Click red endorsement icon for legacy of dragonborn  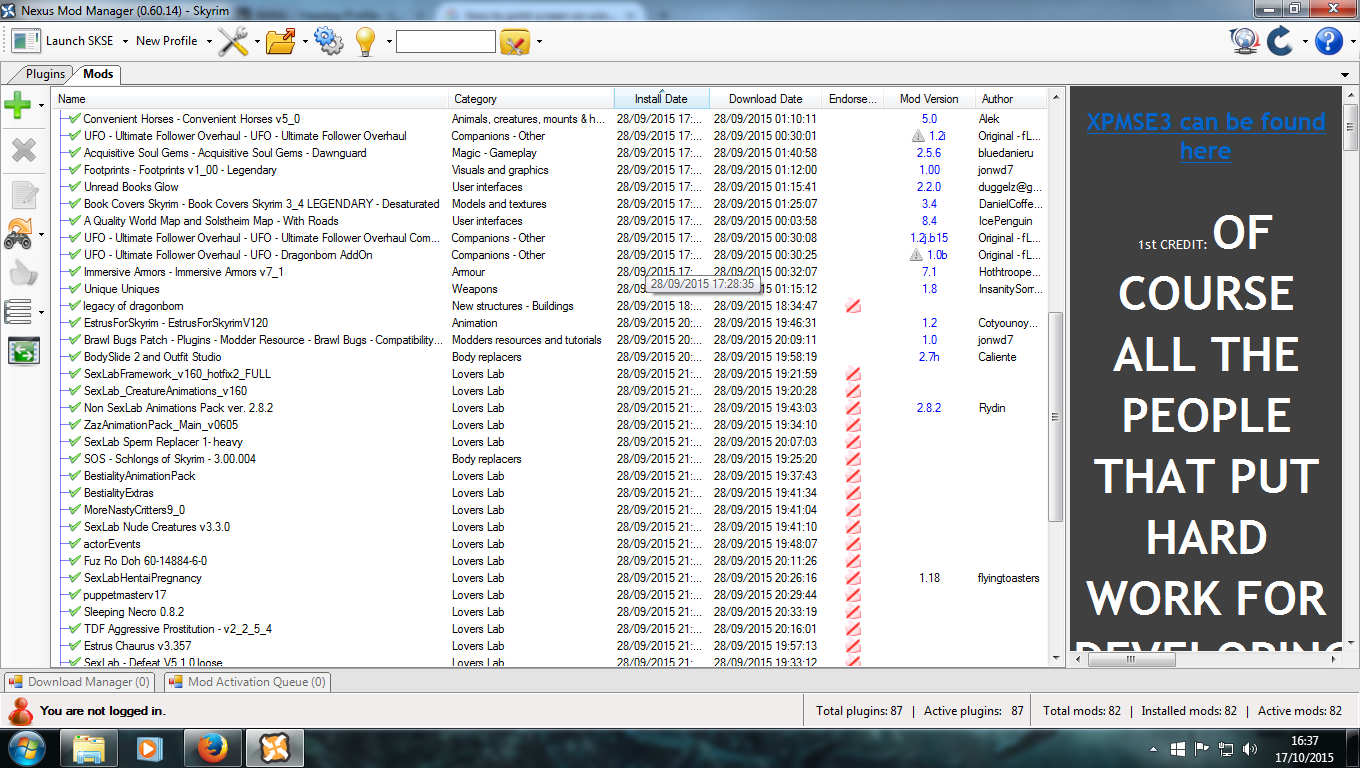[853, 306]
